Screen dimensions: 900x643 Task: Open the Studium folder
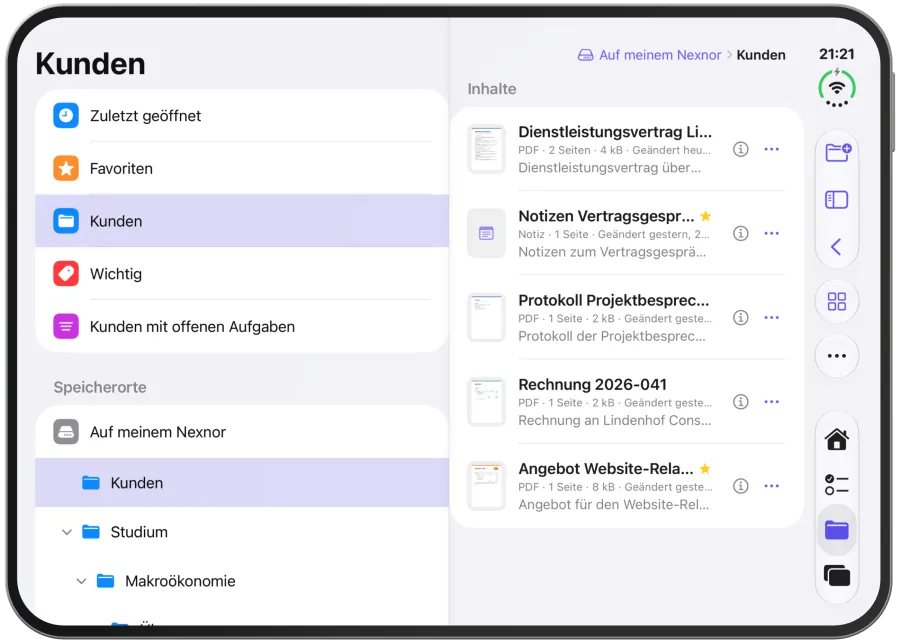coord(242,532)
